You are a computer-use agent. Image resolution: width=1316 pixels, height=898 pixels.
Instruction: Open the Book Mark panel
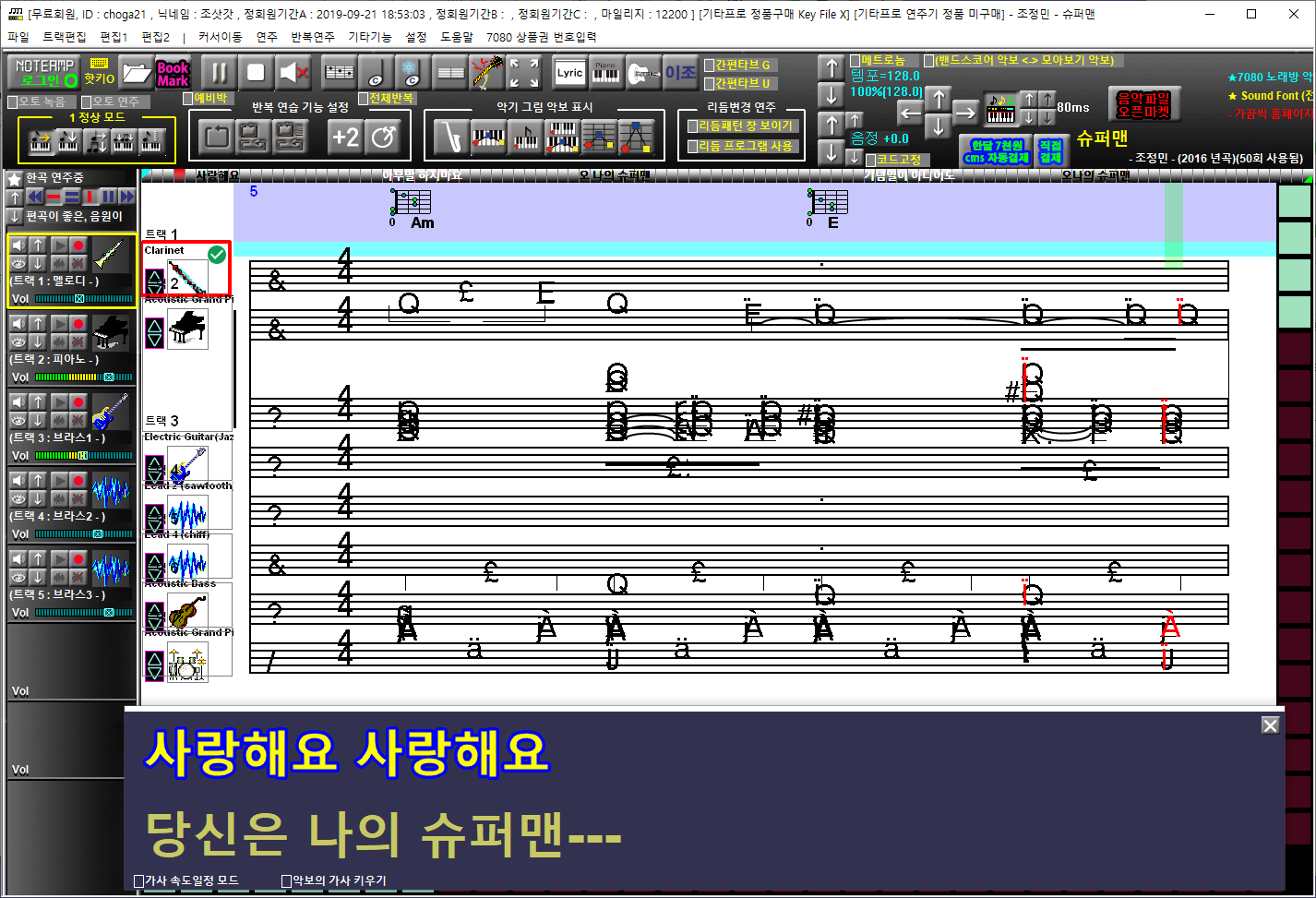coord(173,72)
